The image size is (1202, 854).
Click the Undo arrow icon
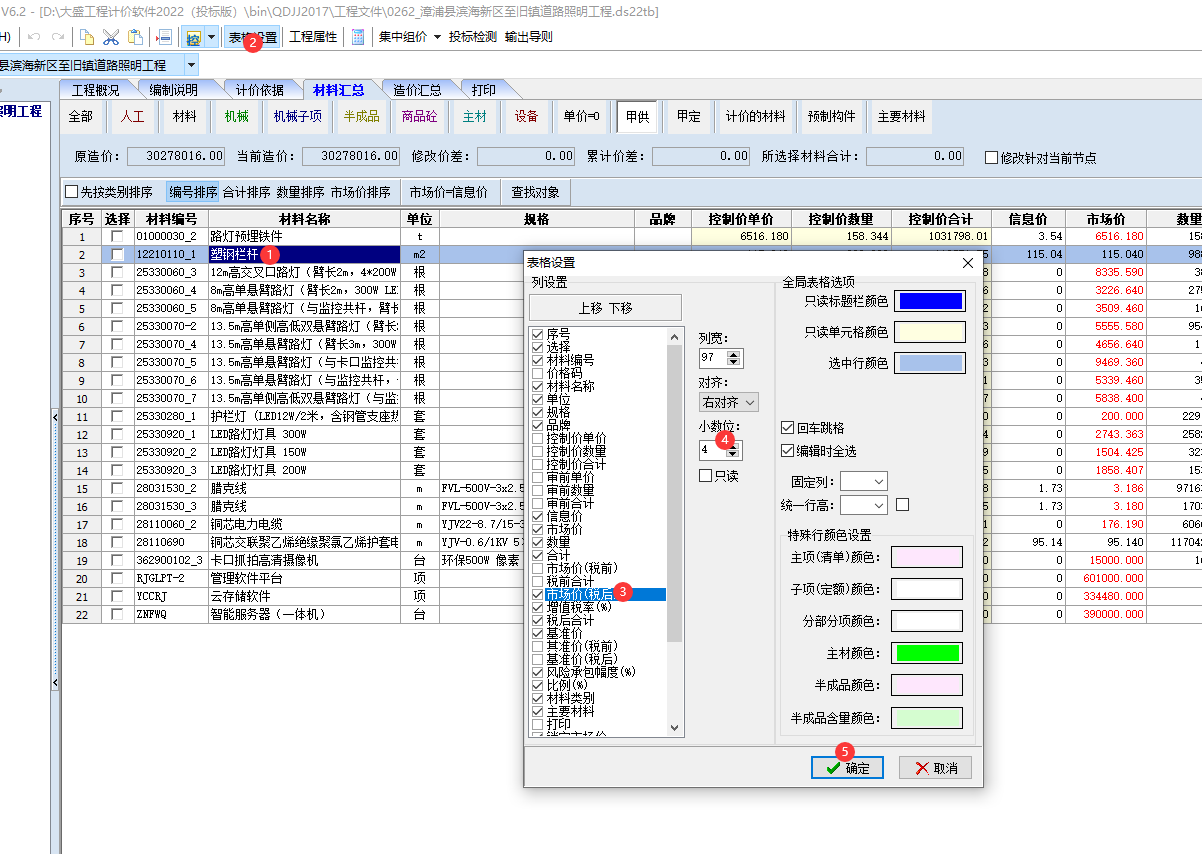click(x=34, y=37)
